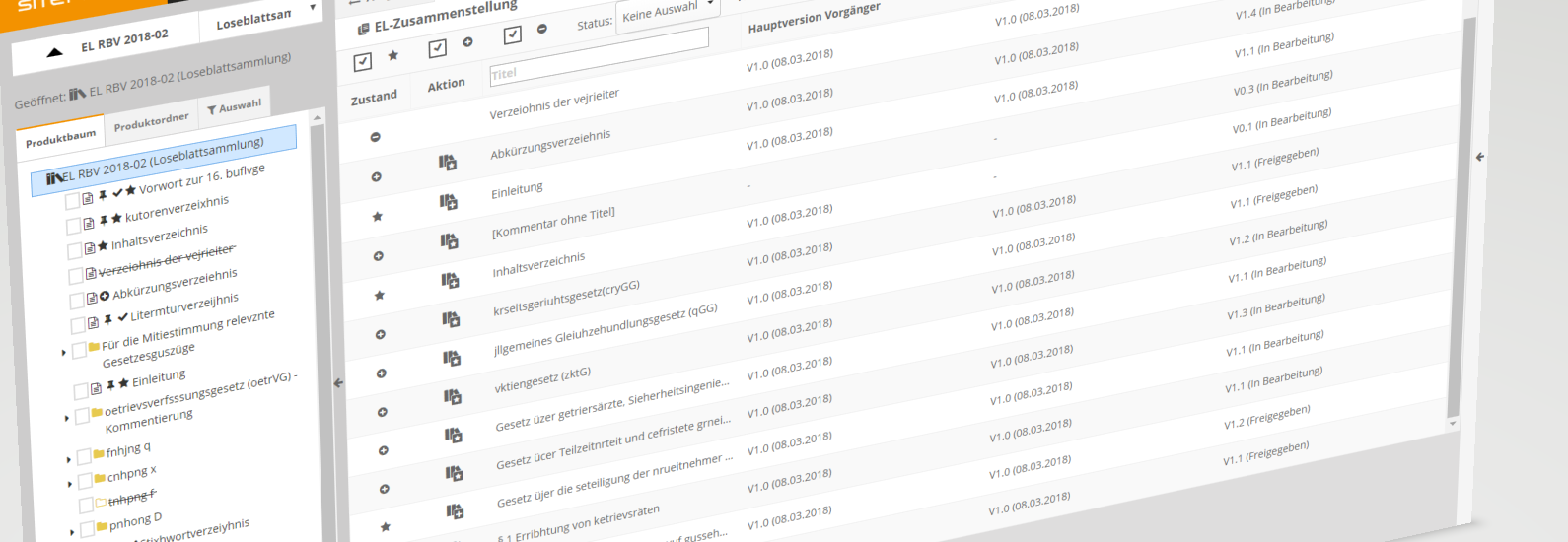Expand the fnhjng q folder
This screenshot has width=1568, height=542.
pyautogui.click(x=69, y=459)
